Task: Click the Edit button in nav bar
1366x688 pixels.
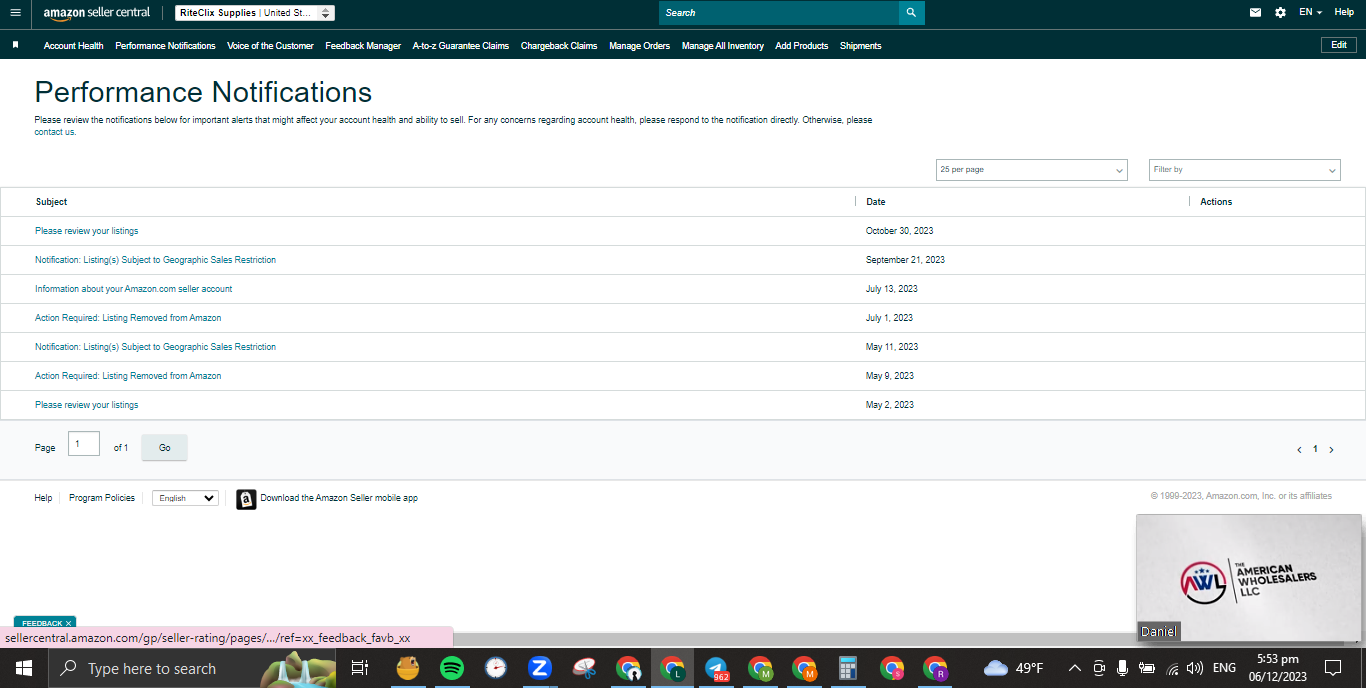Action: [1339, 45]
